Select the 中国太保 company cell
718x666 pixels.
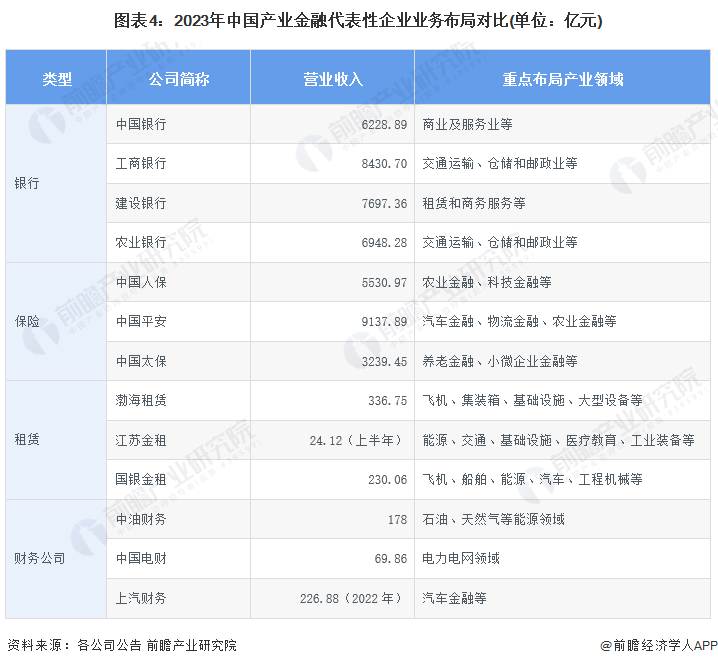click(179, 361)
